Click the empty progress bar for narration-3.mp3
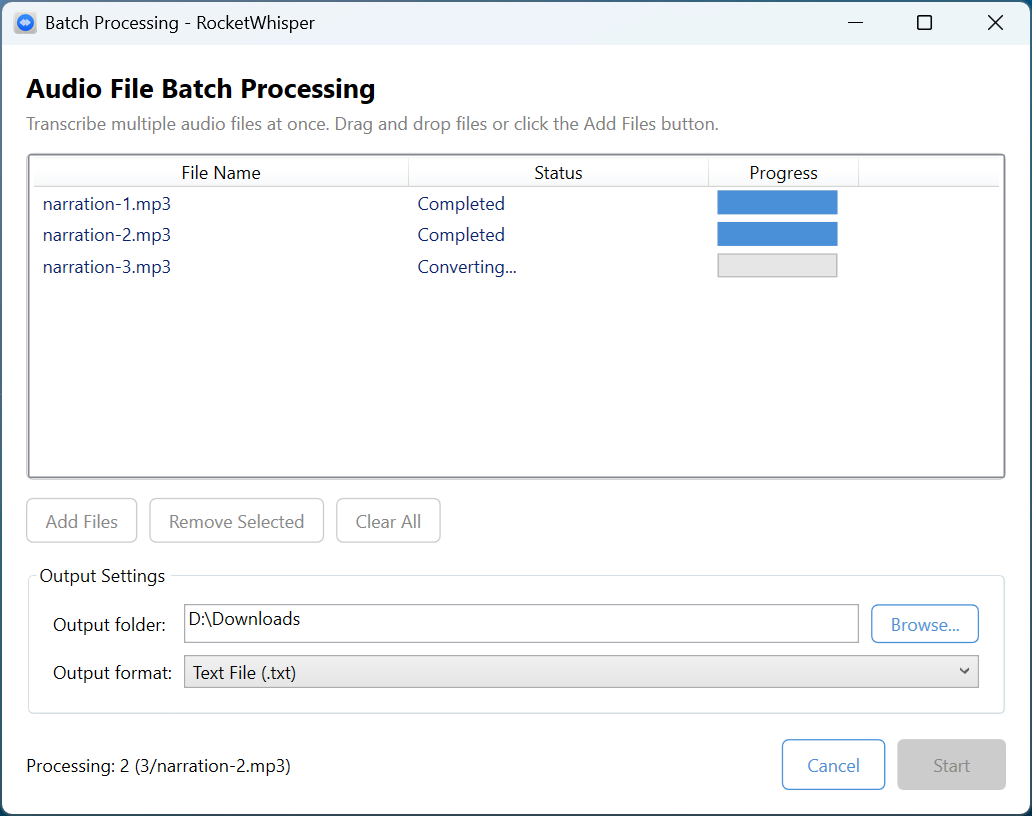 click(777, 266)
